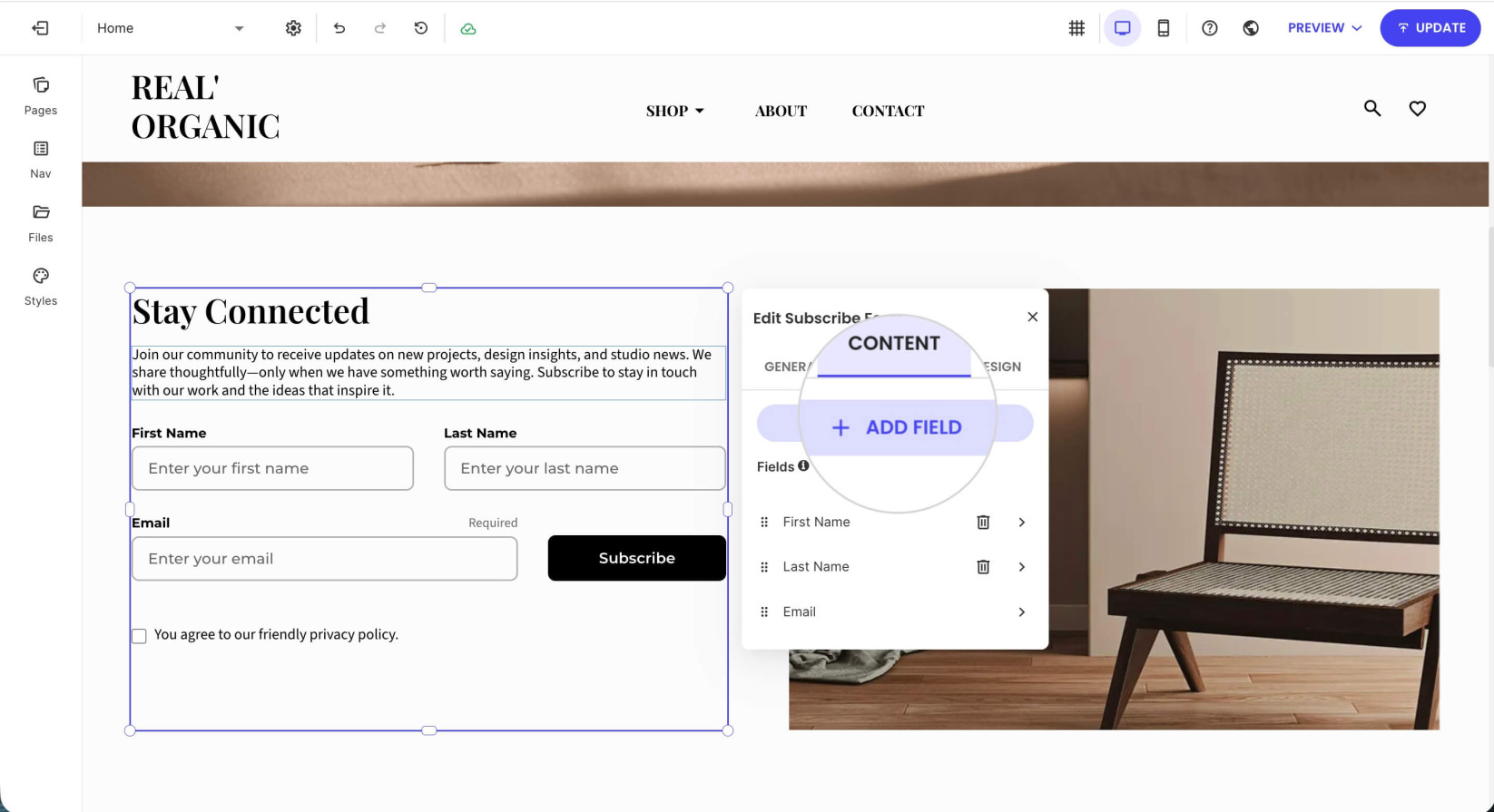Expand the First Name field settings
This screenshot has height=812, width=1494.
(1022, 523)
